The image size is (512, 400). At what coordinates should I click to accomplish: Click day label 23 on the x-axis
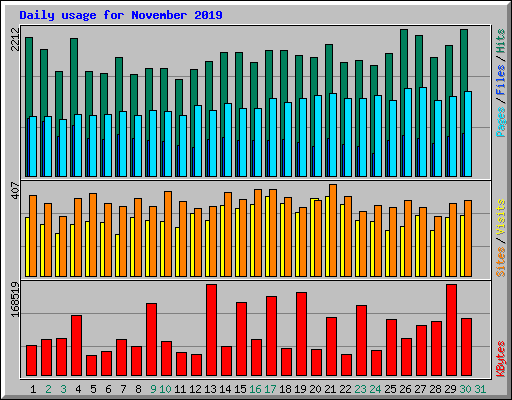tap(360, 389)
